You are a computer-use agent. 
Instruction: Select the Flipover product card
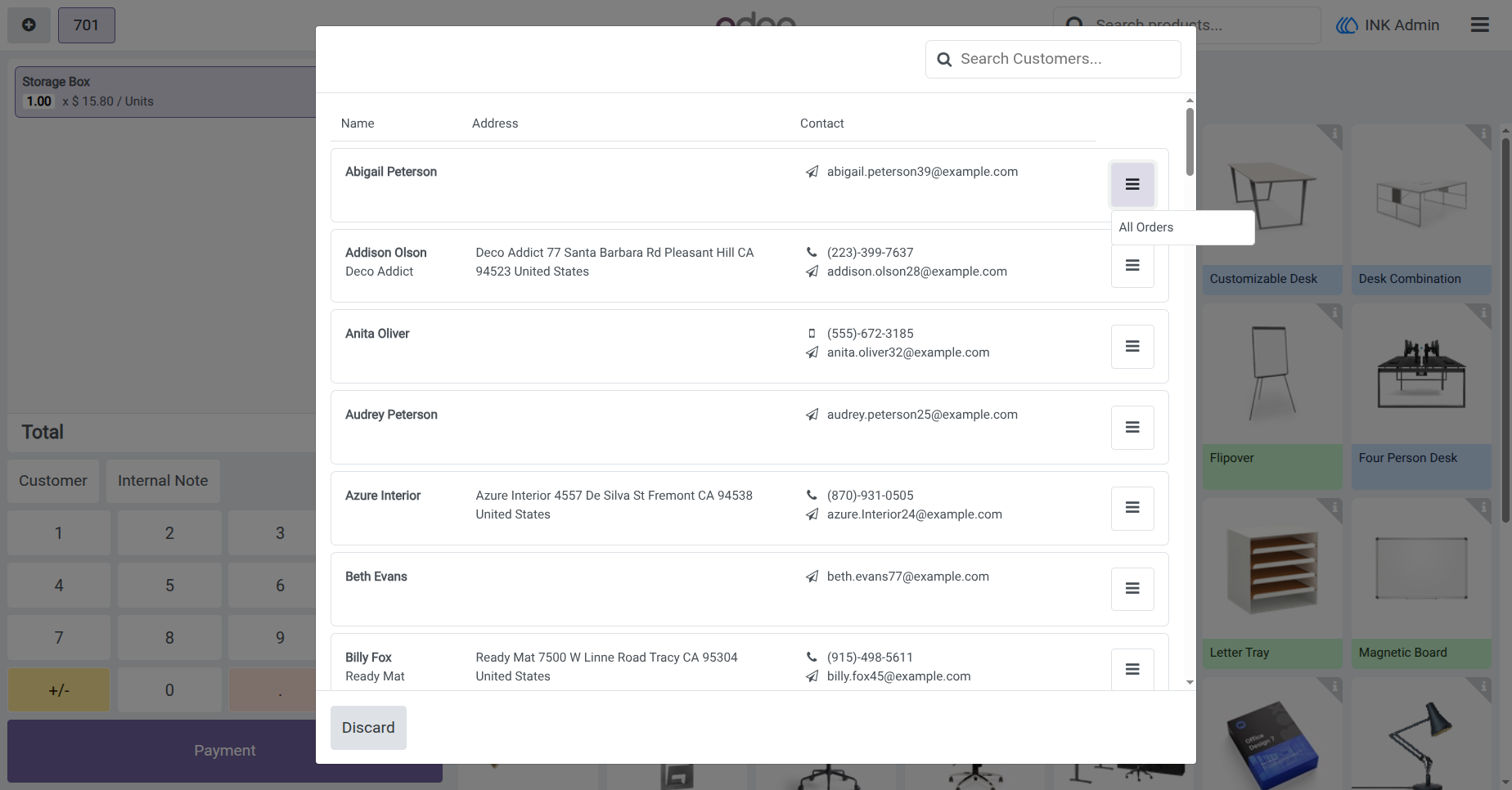[x=1272, y=397]
